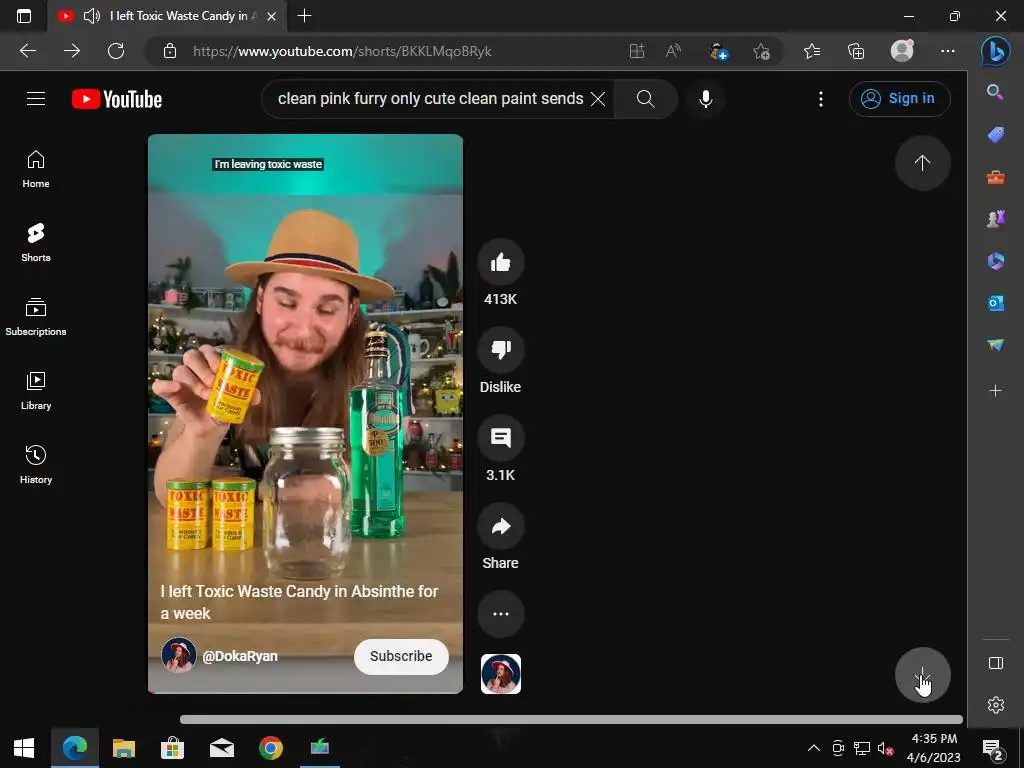1024x768 pixels.
Task: Open Outlook in Edge sidebar
Action: 995,303
